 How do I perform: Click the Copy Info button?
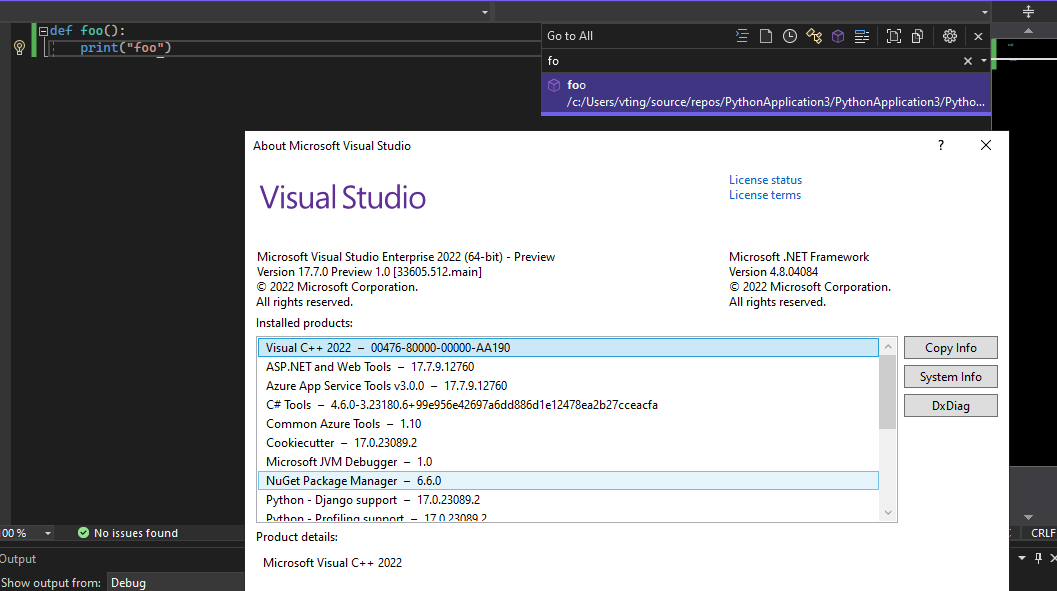point(950,347)
